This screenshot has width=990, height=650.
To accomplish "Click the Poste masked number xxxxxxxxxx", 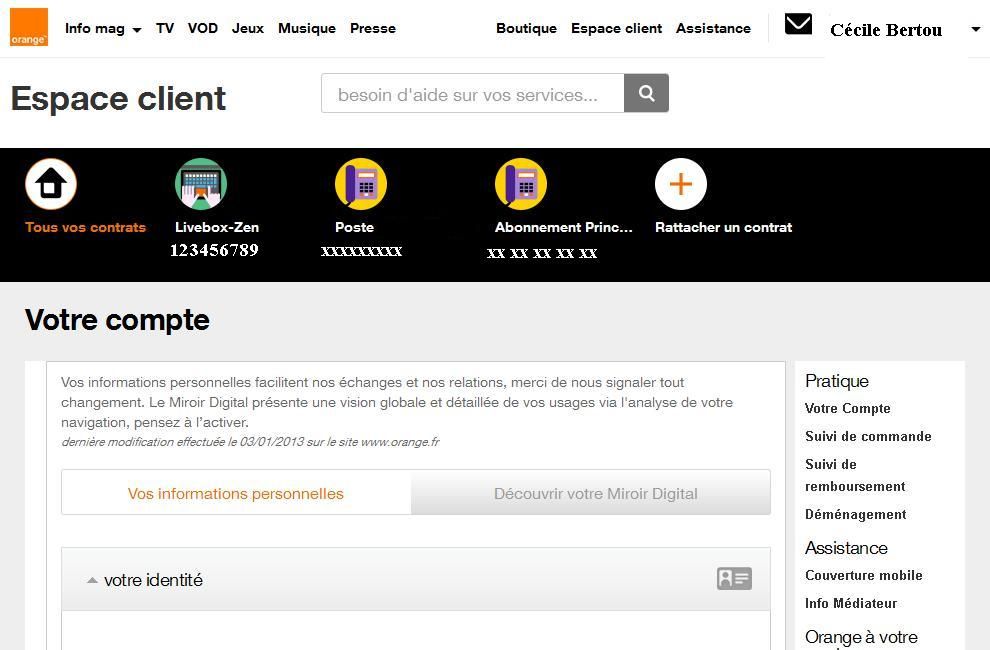I will tap(361, 251).
